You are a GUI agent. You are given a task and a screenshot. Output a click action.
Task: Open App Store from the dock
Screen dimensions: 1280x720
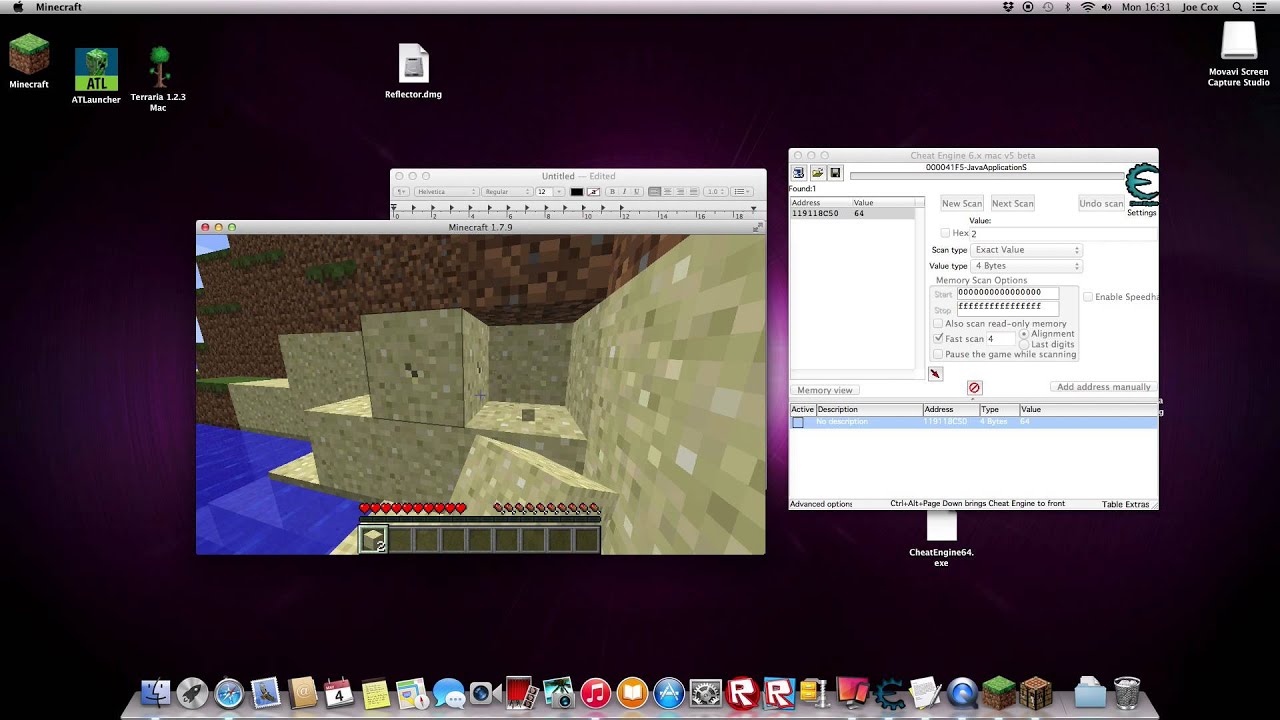[x=669, y=693]
